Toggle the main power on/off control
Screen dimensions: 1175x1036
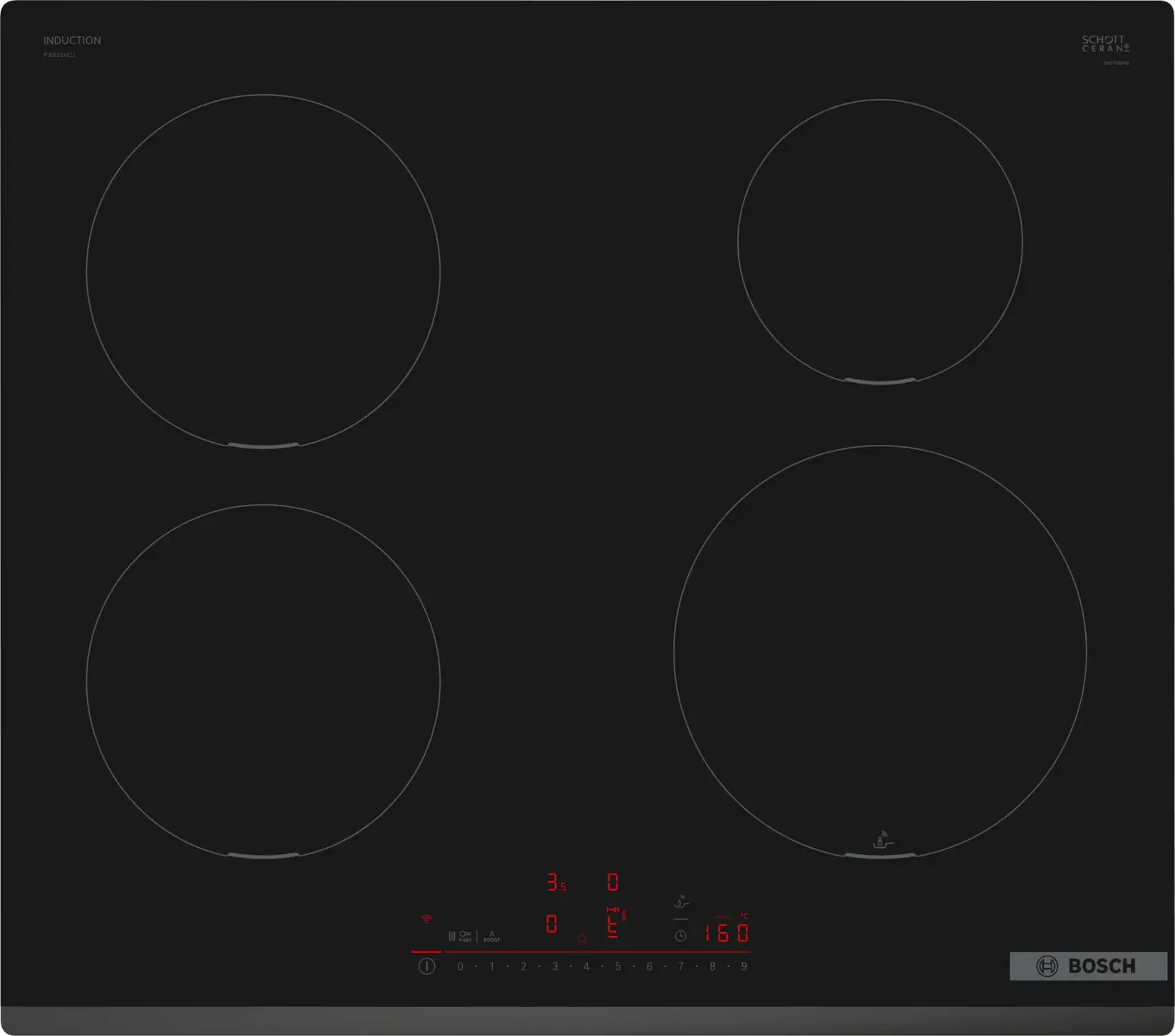(x=426, y=965)
